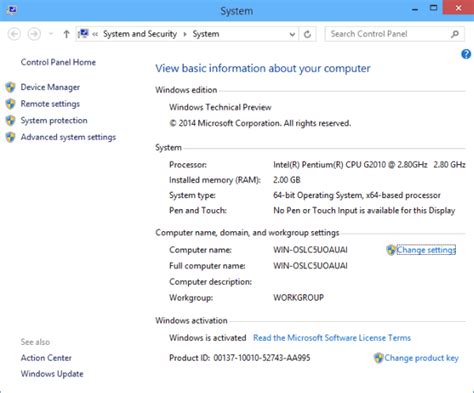Open Device Manager link
This screenshot has width=474, height=393.
point(50,87)
